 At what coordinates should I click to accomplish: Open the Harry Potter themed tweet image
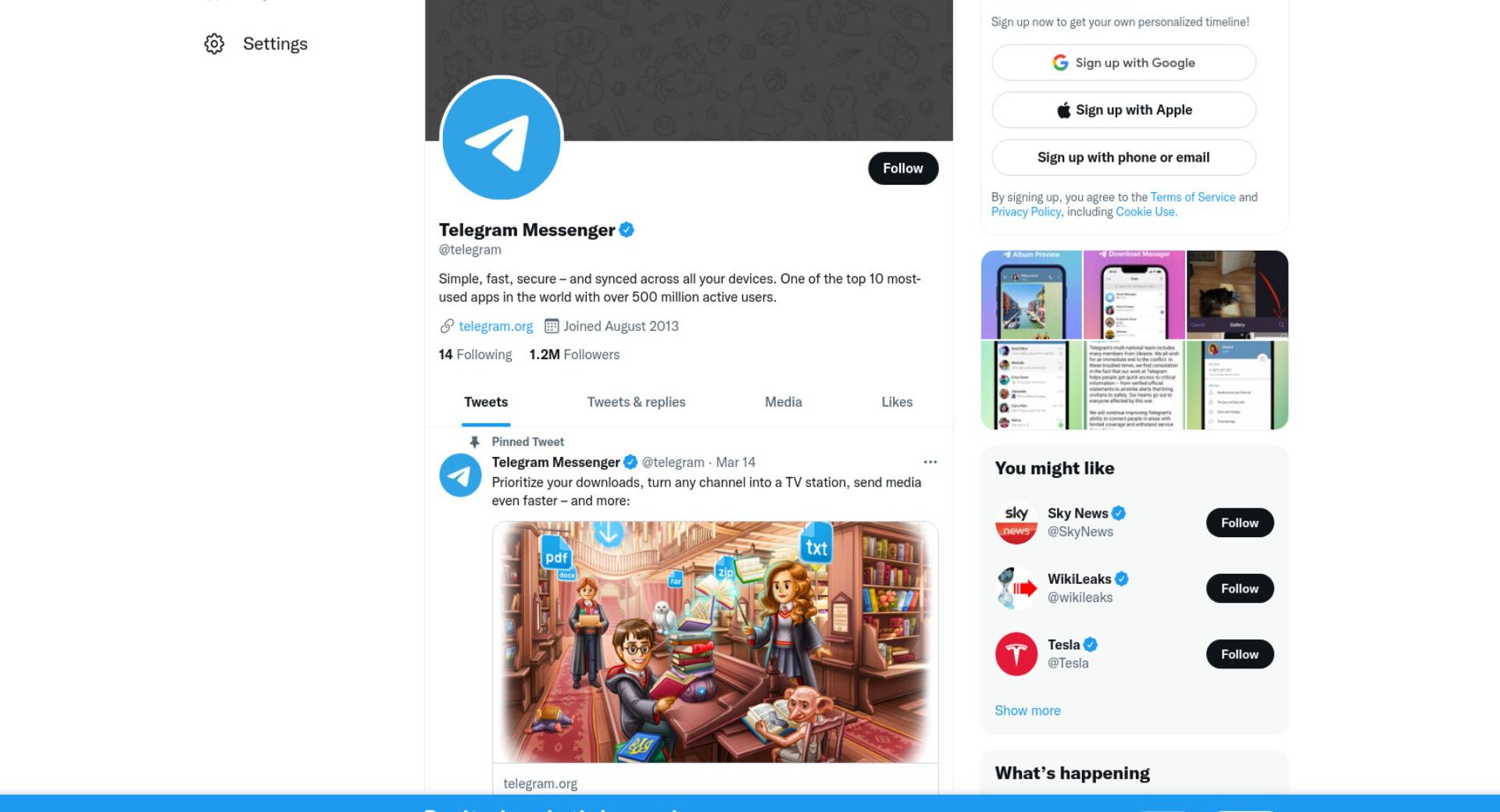pyautogui.click(x=715, y=642)
